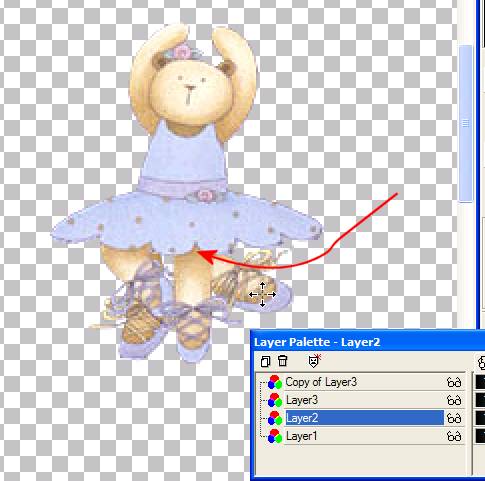Screen dimensions: 485x481
Task: Toggle visibility glasses for Copy of Layer3
Action: click(x=454, y=382)
